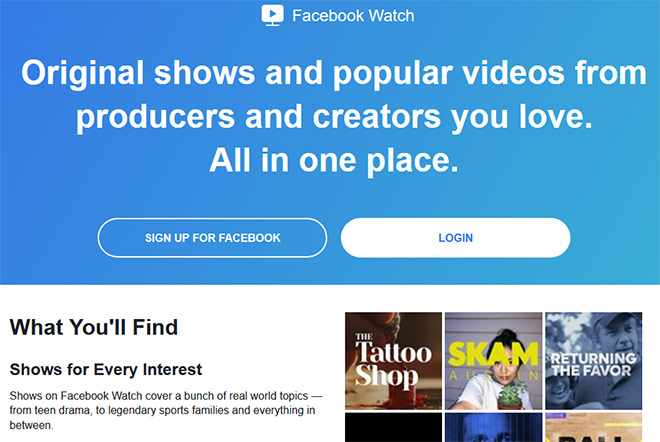Open The Tattoo Shop show thumbnail
The height and width of the screenshot is (442, 660).
(x=394, y=361)
